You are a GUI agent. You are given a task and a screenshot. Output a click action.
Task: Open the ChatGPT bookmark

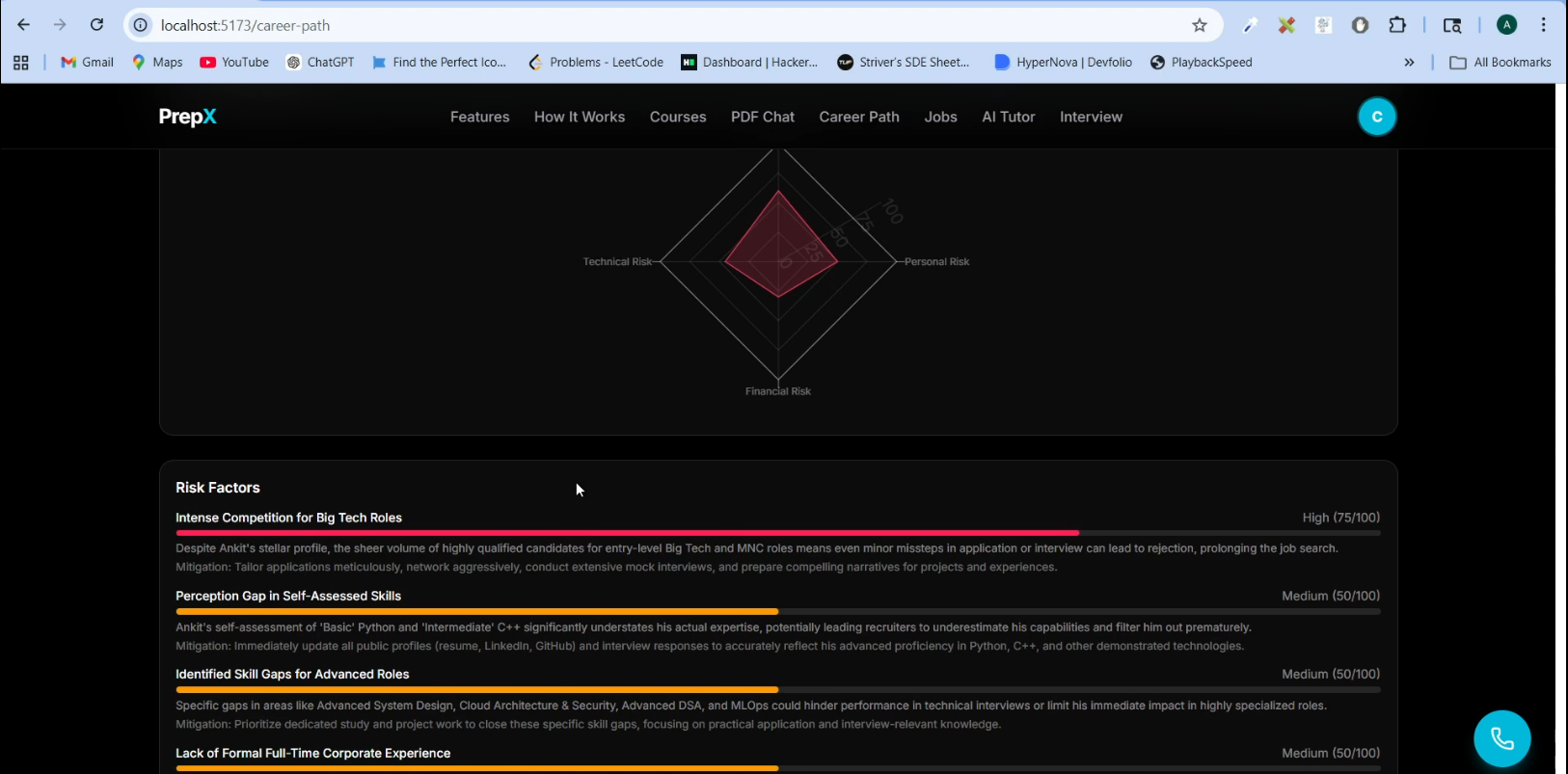320,63
